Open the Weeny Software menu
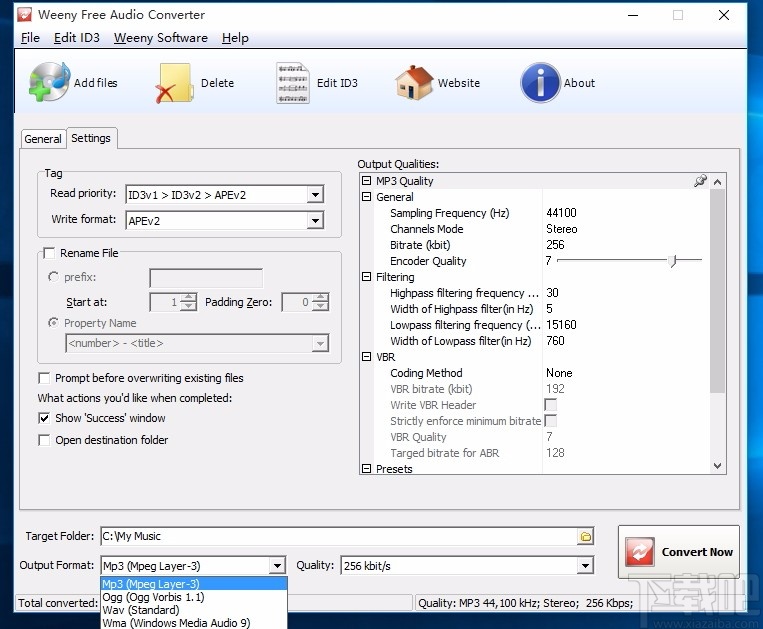The width and height of the screenshot is (763, 629). 161,38
